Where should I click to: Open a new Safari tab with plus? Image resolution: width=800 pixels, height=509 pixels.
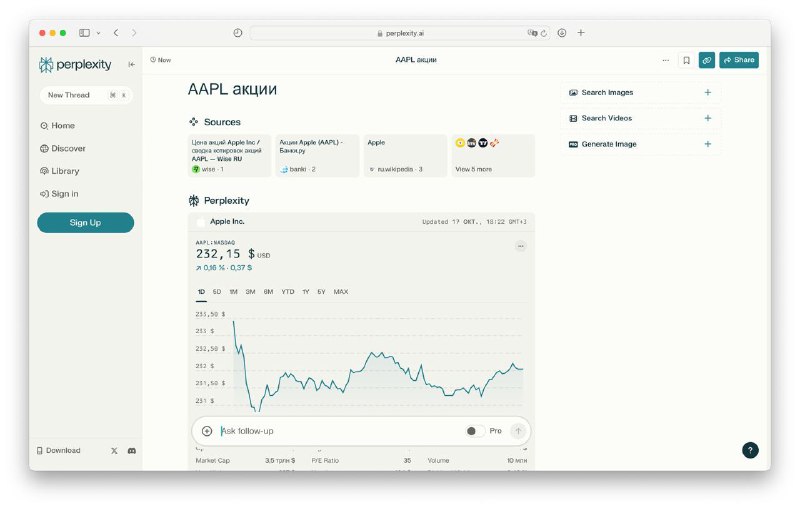pyautogui.click(x=581, y=33)
